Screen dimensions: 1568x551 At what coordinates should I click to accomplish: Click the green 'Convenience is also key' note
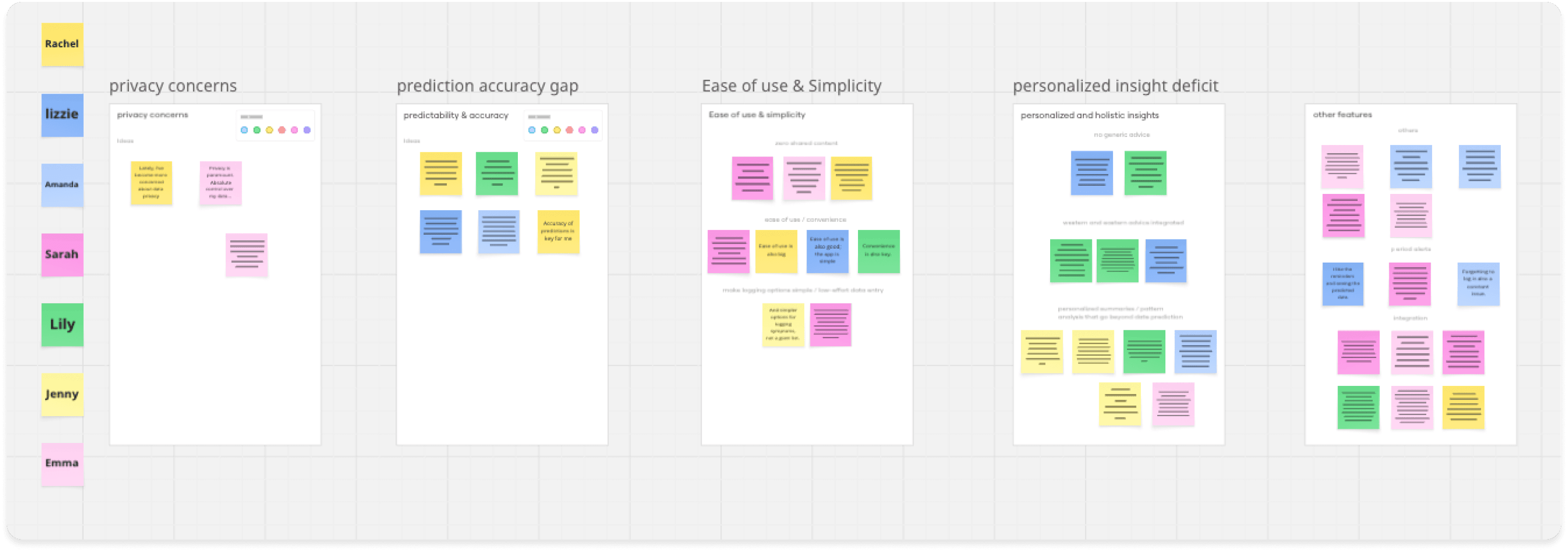click(x=878, y=251)
